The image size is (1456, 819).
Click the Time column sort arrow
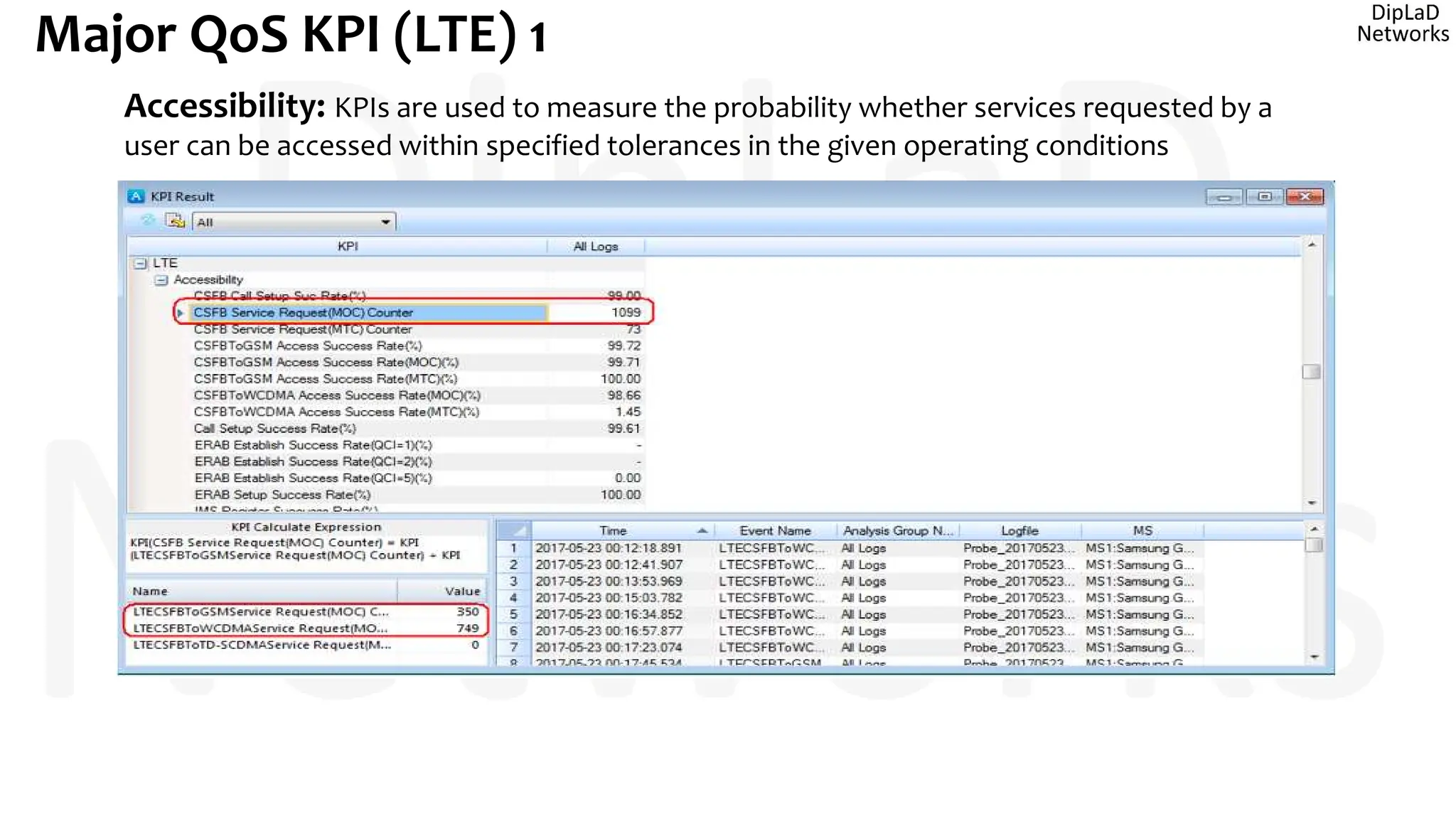tap(702, 530)
